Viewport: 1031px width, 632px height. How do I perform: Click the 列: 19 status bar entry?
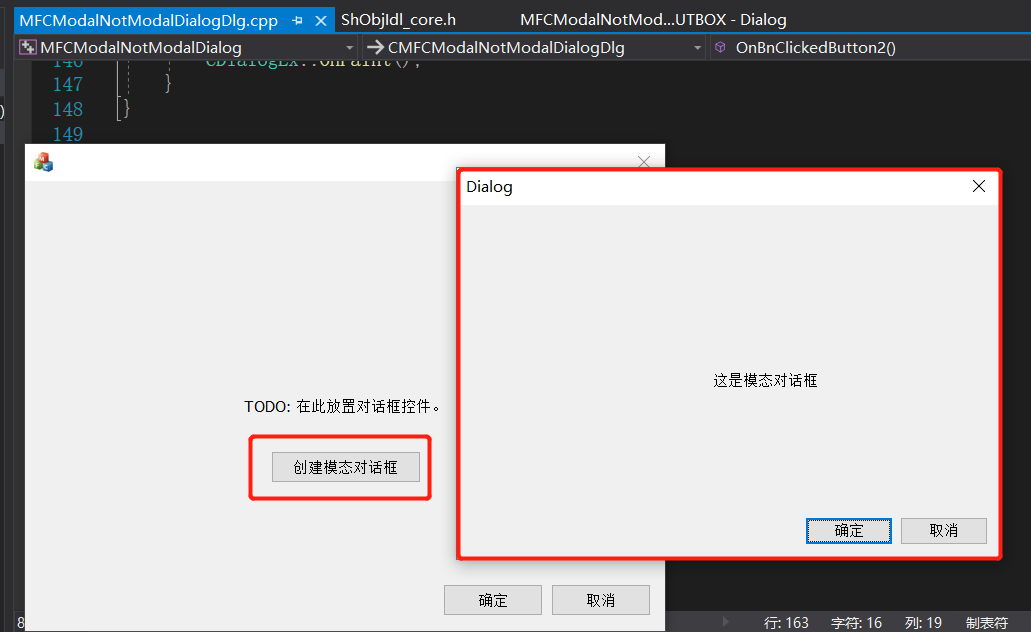[x=923, y=623]
